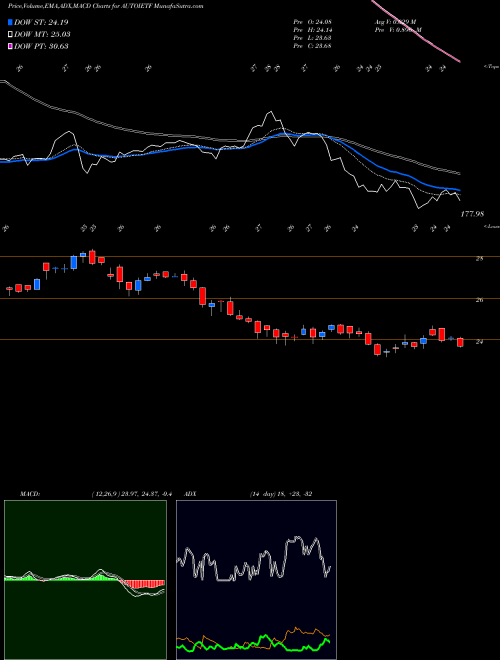Image resolution: width=500 pixels, height=660 pixels.
Task: Open the green MACD indicator chart panel
Action: point(85,580)
